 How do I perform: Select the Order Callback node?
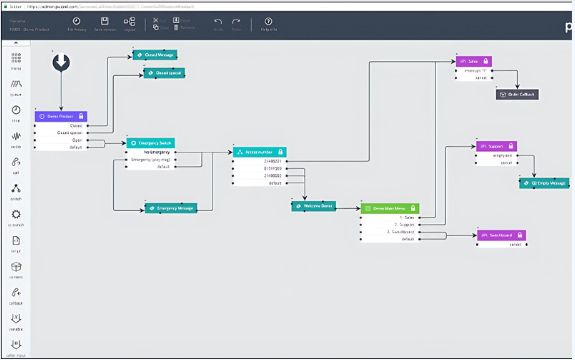[517, 95]
